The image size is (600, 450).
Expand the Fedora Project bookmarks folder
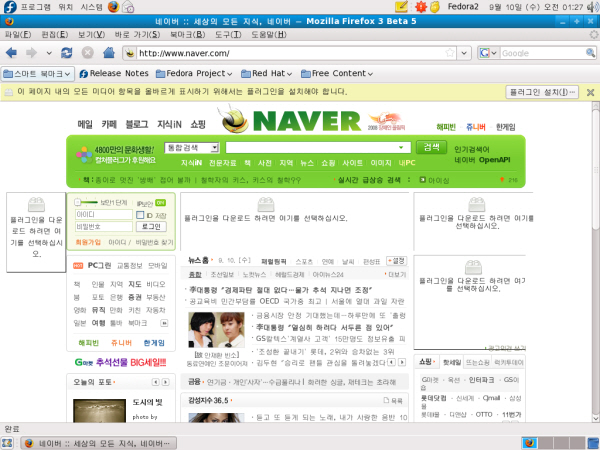[194, 73]
